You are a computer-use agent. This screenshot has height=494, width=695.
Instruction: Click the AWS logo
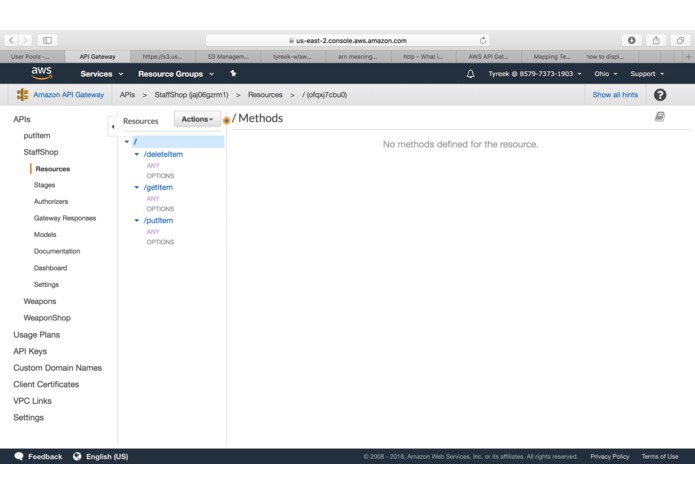[42, 73]
